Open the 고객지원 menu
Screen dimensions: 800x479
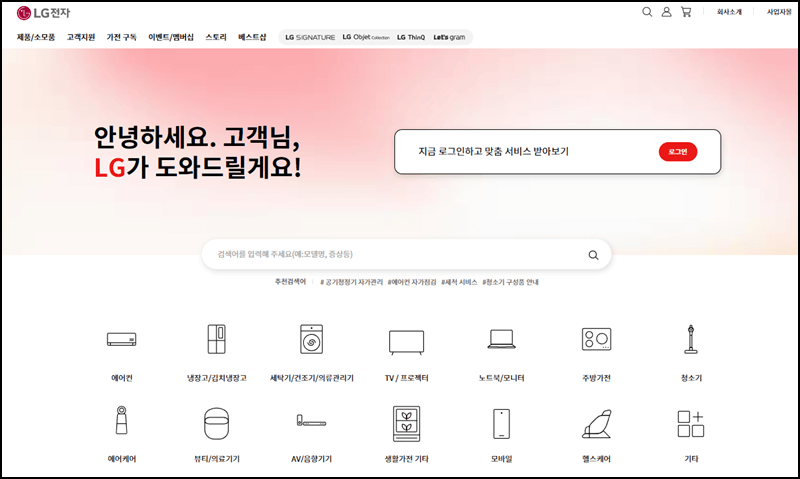[x=81, y=37]
